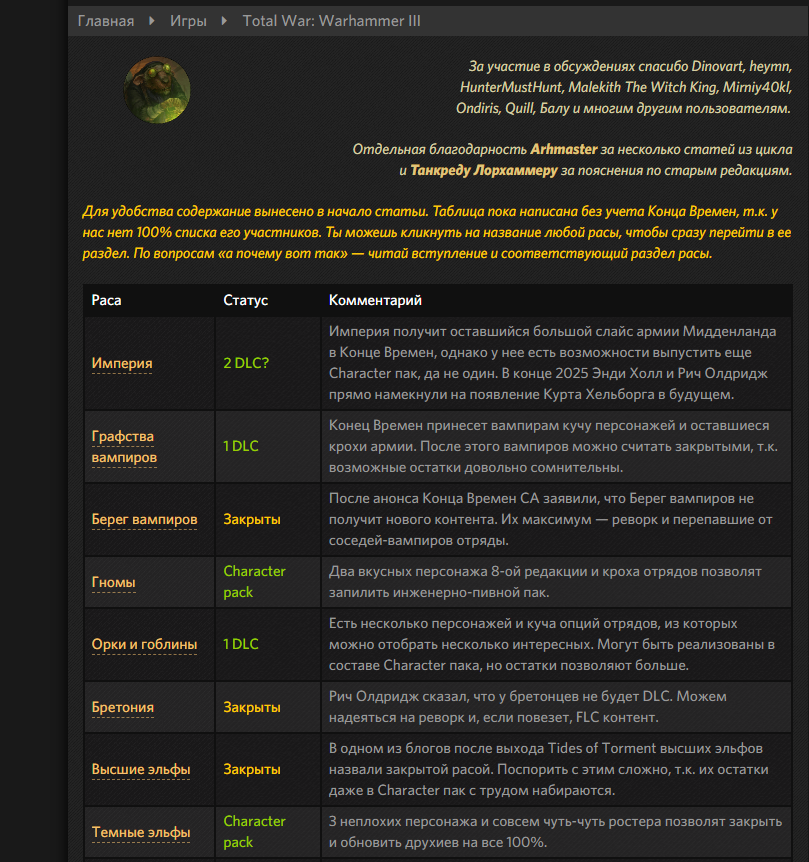Click the Империя comment about Курта Хельборга
This screenshot has height=862, width=809.
(x=554, y=363)
